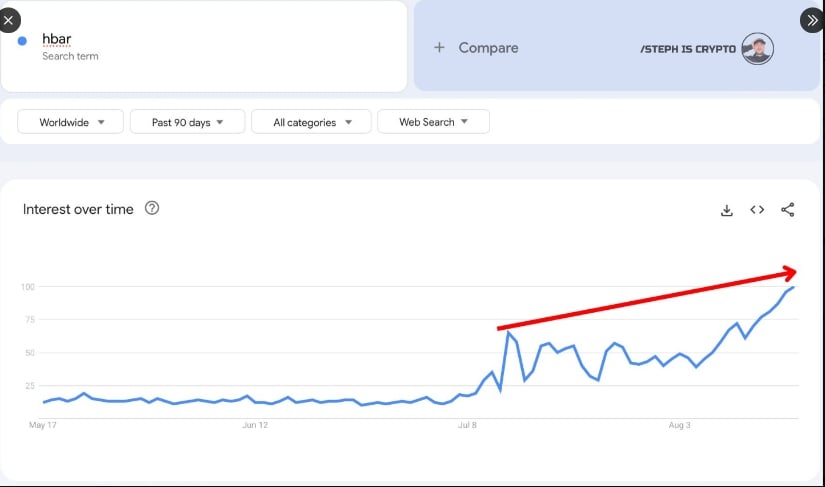825x487 pixels.
Task: Click the Interest over time heading
Action: [78, 209]
